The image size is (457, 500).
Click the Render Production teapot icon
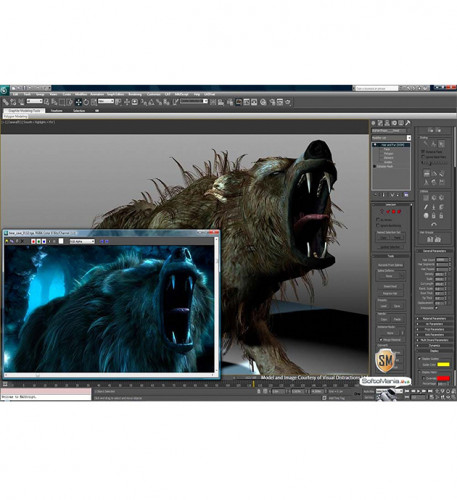(288, 102)
